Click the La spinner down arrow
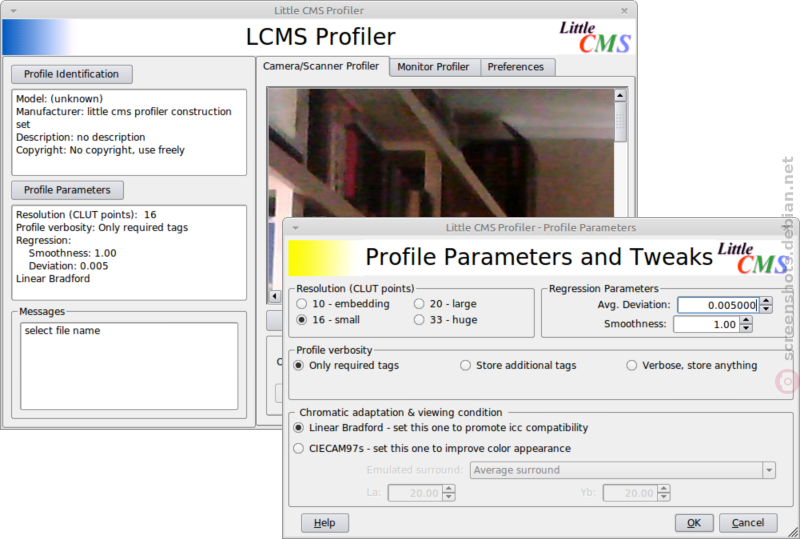Image resolution: width=800 pixels, height=539 pixels. [449, 497]
